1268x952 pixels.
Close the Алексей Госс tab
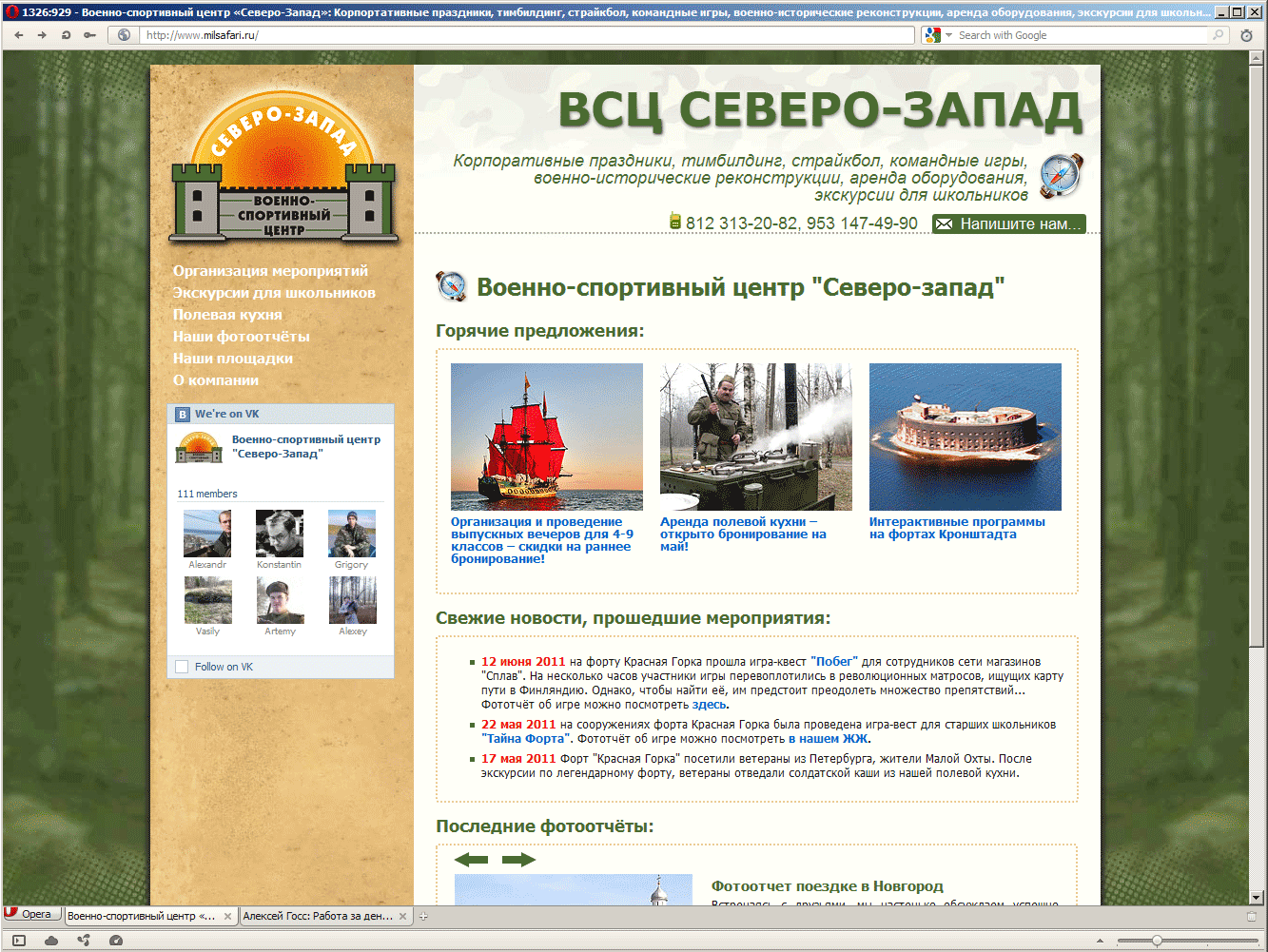pyautogui.click(x=403, y=917)
